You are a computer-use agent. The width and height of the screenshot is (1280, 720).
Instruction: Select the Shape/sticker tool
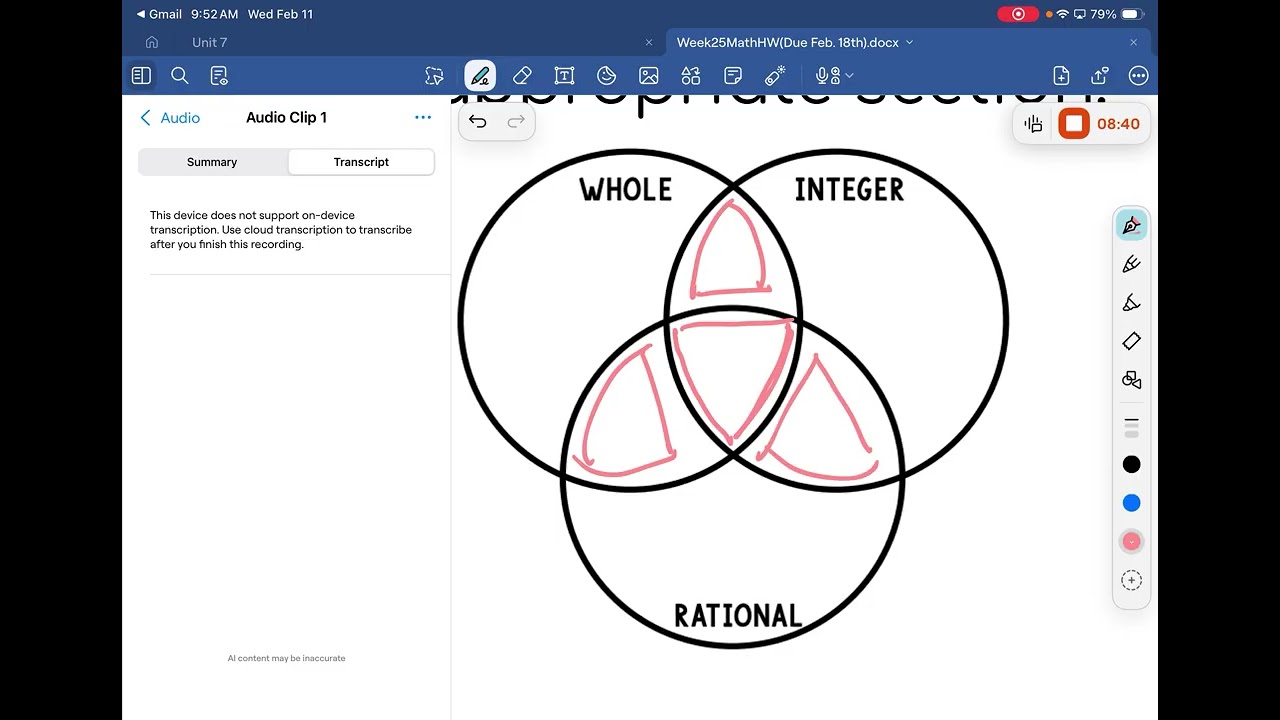(x=606, y=76)
